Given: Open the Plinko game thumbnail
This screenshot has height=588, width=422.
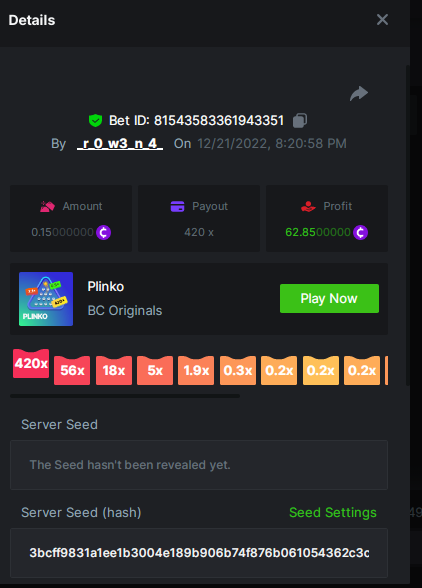Looking at the screenshot, I should tap(46, 299).
